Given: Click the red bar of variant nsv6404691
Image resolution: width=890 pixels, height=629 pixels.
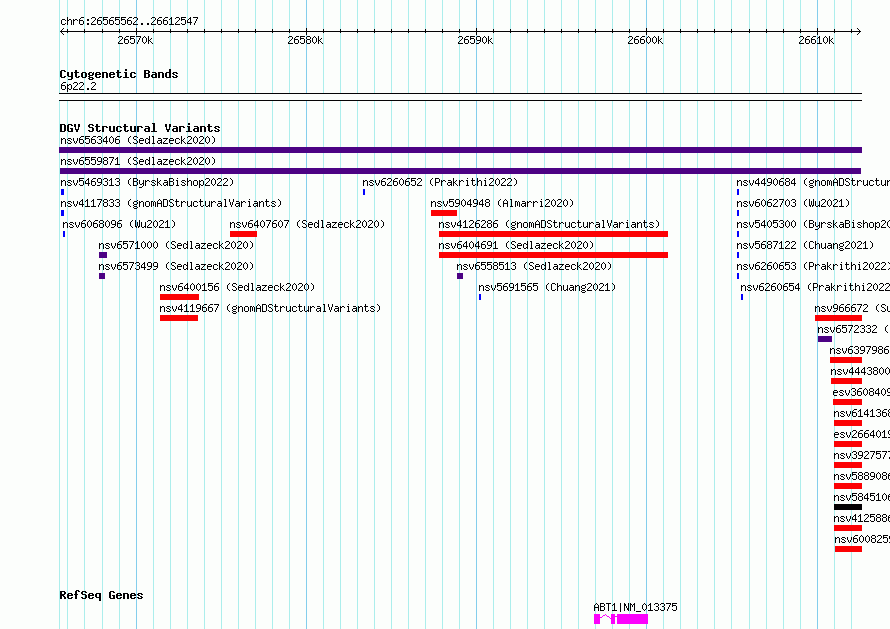Looking at the screenshot, I should point(553,255).
